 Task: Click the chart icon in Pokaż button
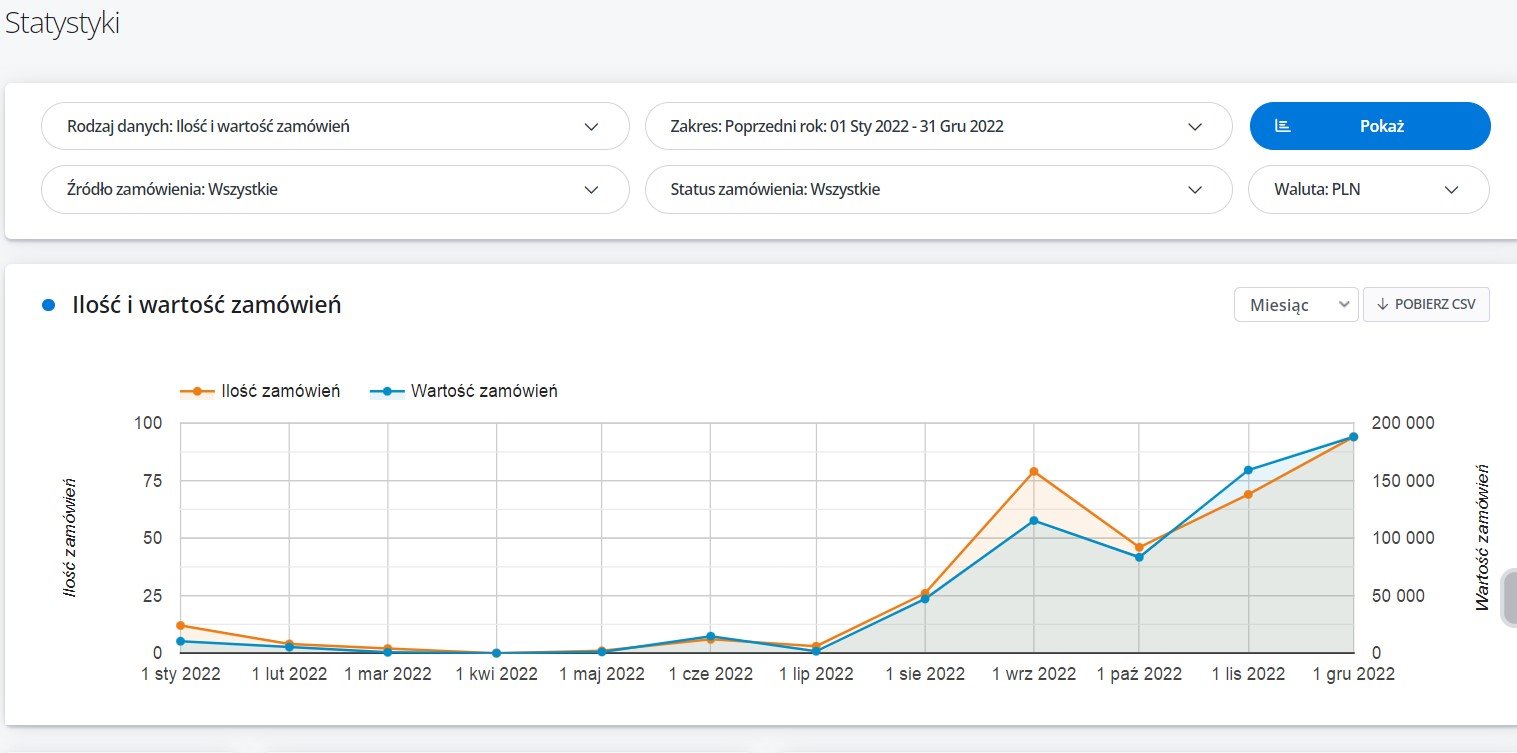click(1282, 126)
